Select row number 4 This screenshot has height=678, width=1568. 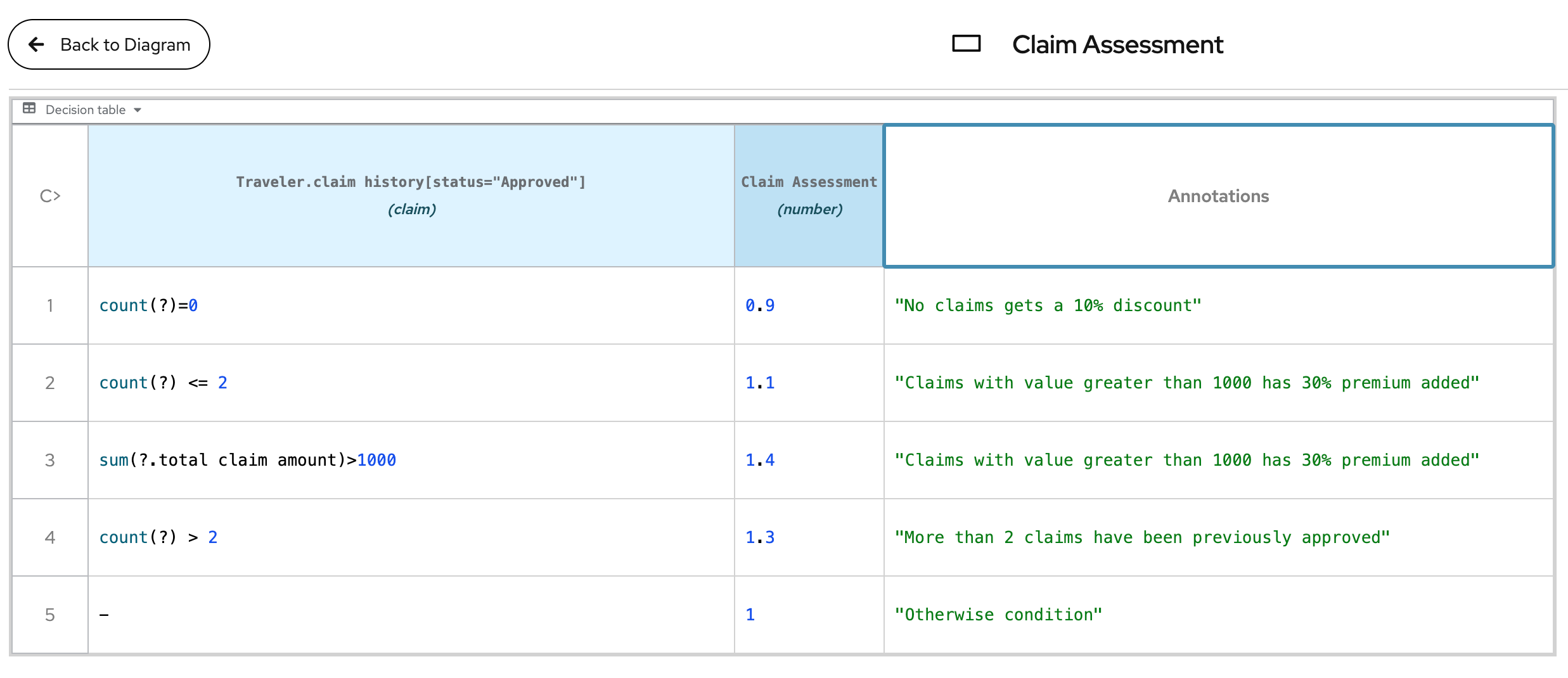(50, 537)
